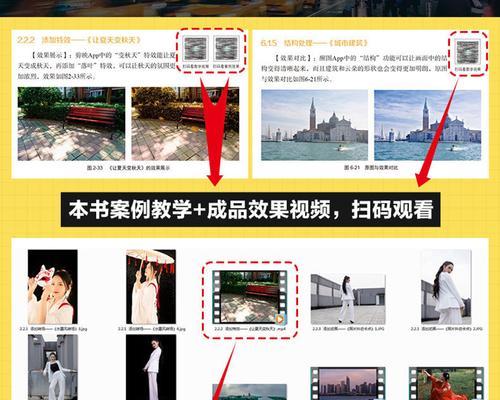Open the long-haired woman in white thumbnail

pos(446,287)
